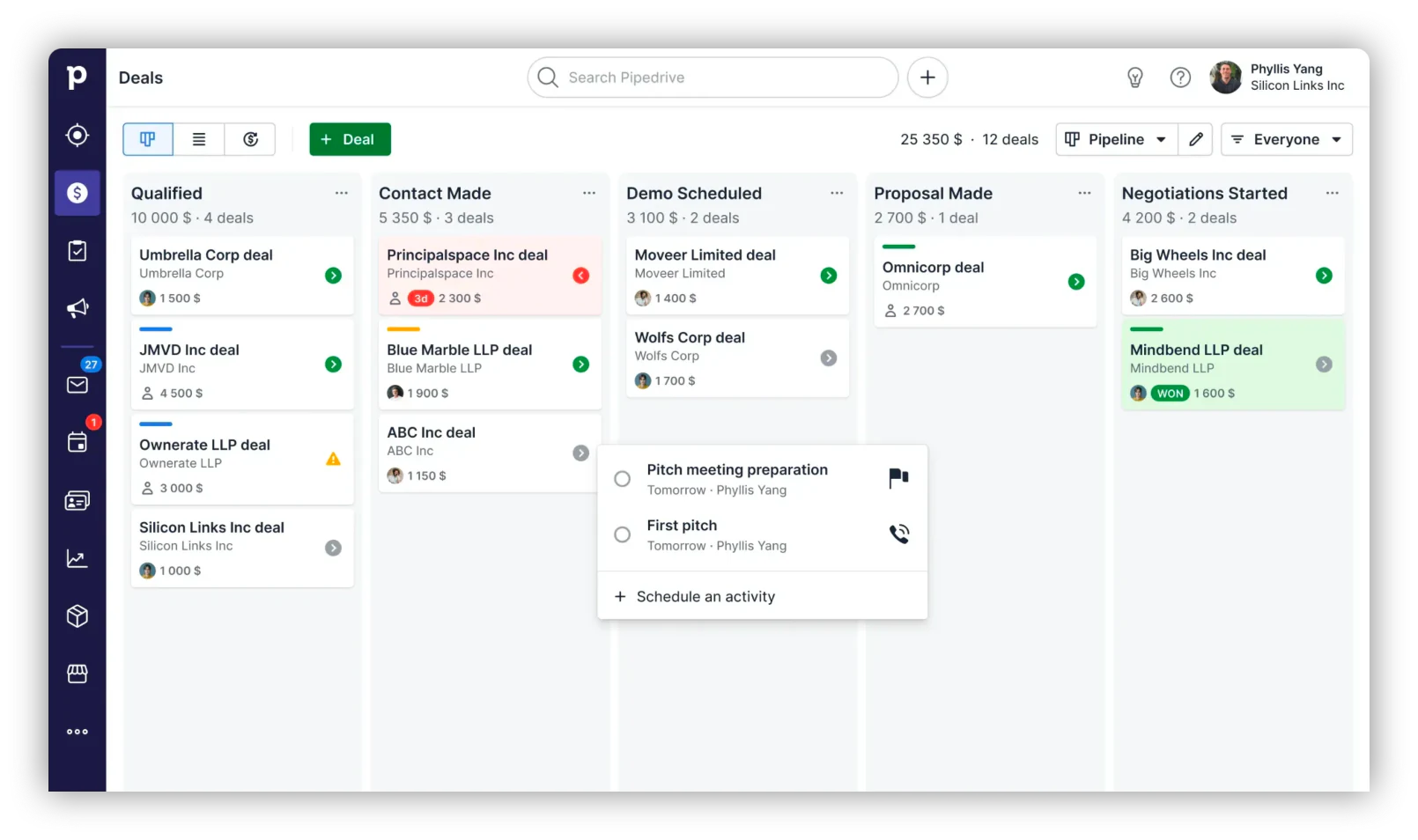This screenshot has width=1418, height=840.
Task: Click the Ownerate LLP warning triangle icon
Action: point(333,459)
